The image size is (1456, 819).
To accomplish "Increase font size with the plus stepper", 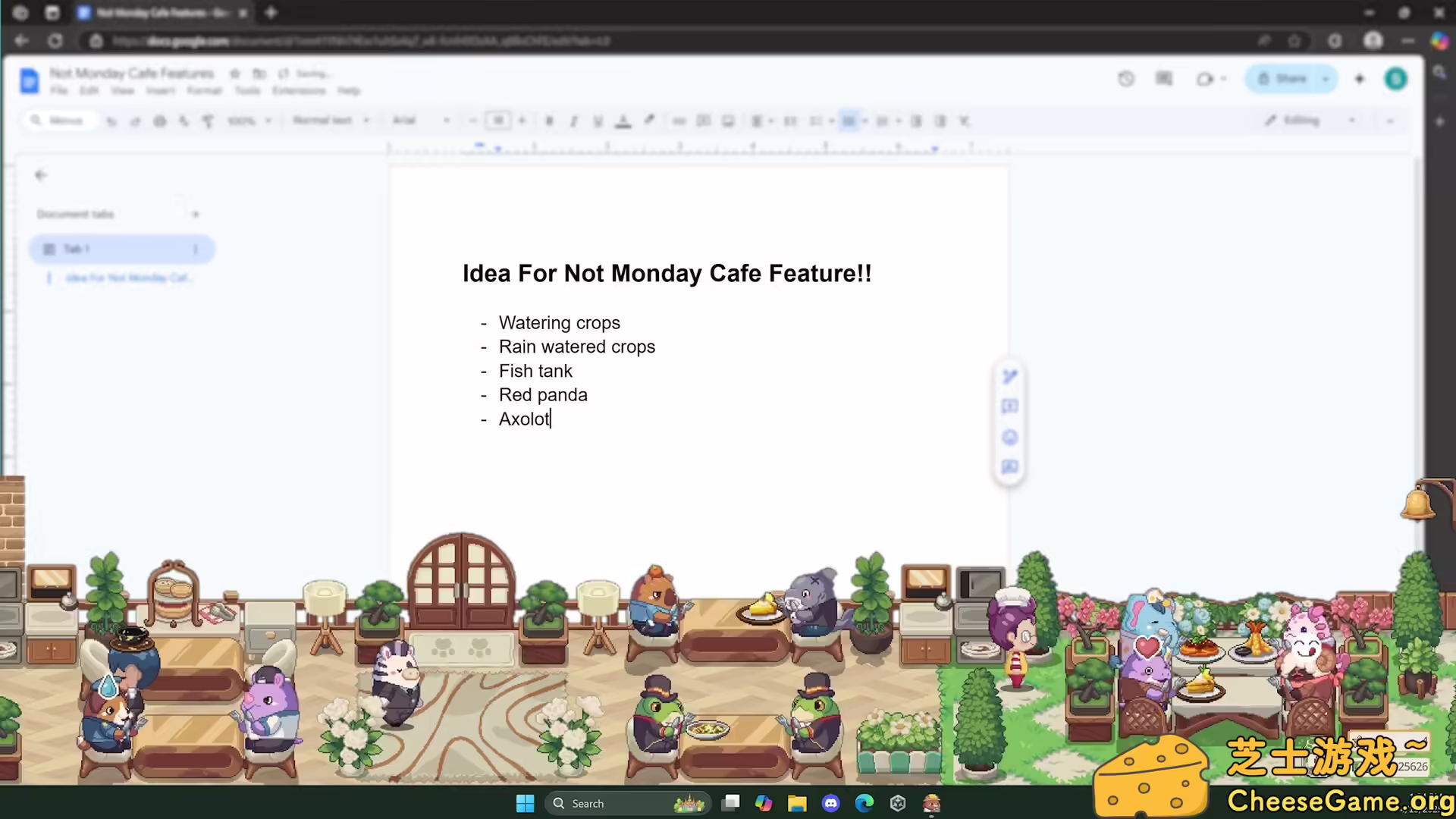I will coord(522,121).
